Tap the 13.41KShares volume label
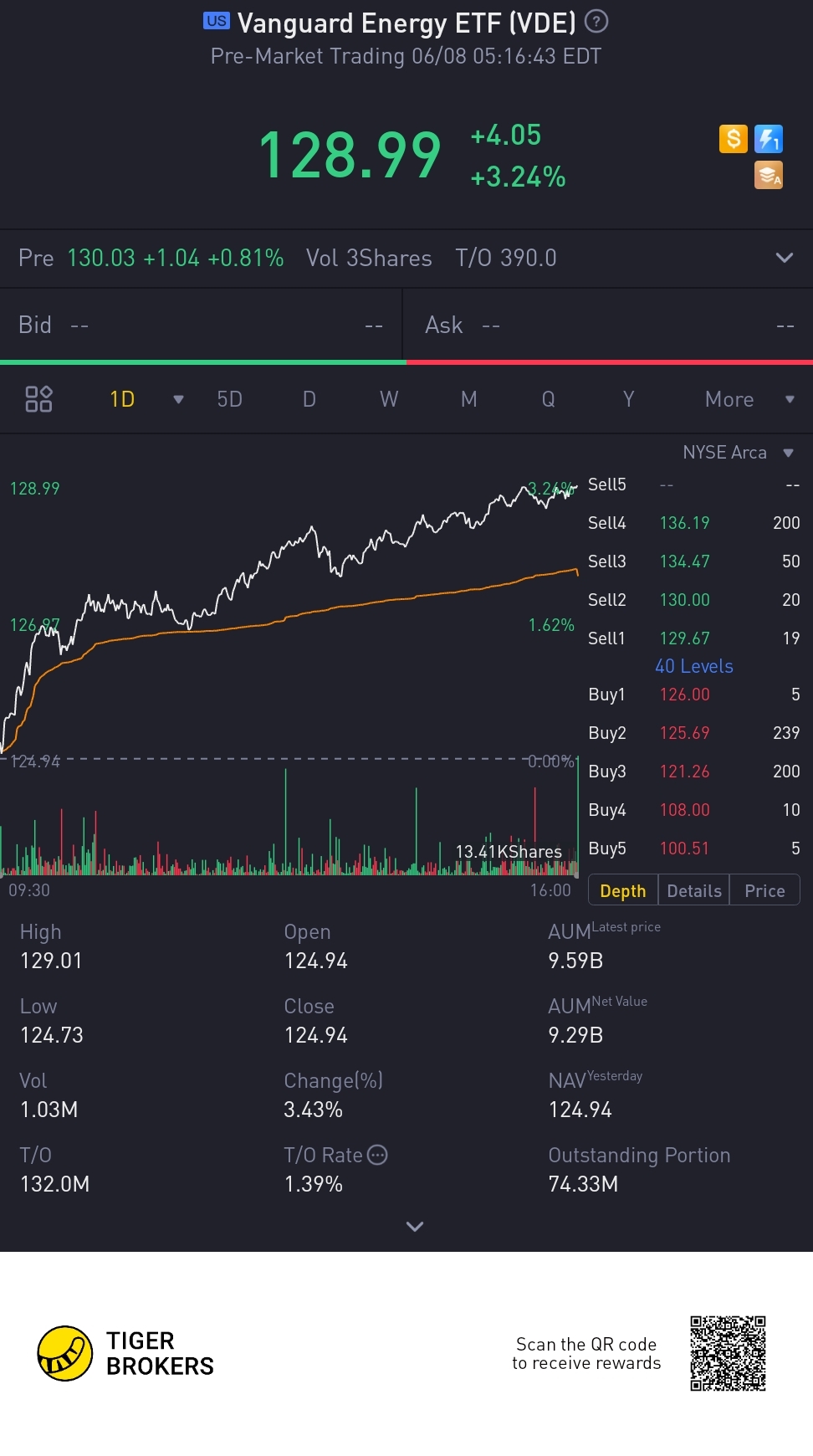This screenshot has height=1456, width=813. click(x=509, y=852)
